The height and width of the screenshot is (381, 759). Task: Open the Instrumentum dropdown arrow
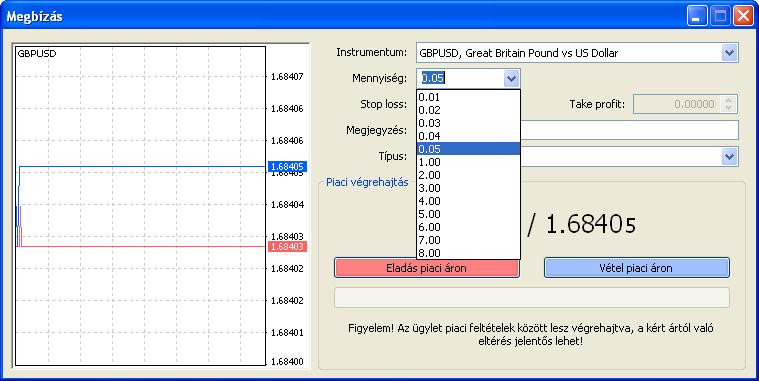729,53
